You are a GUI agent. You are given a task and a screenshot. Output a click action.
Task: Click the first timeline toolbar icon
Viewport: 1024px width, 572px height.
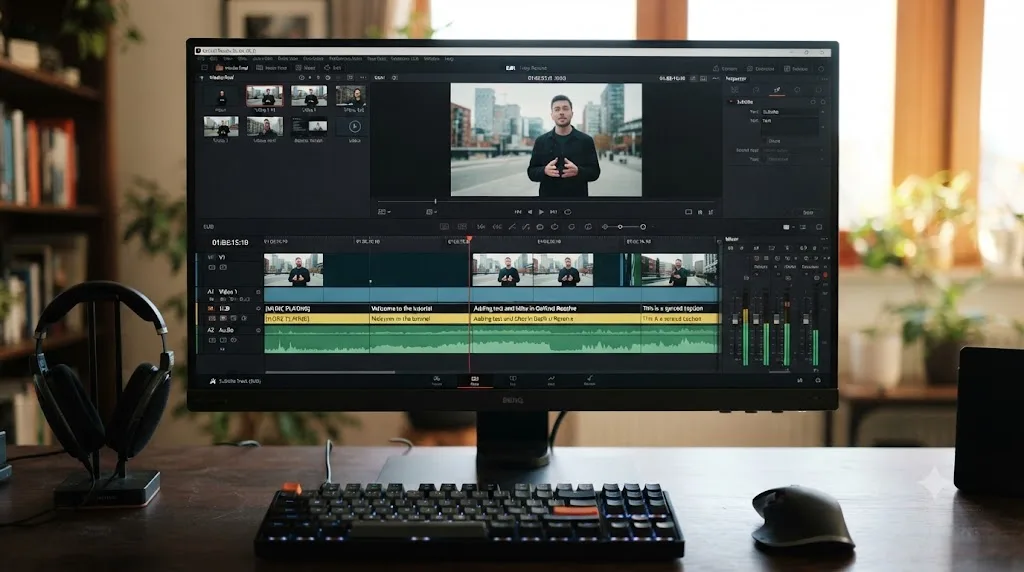click(x=444, y=227)
